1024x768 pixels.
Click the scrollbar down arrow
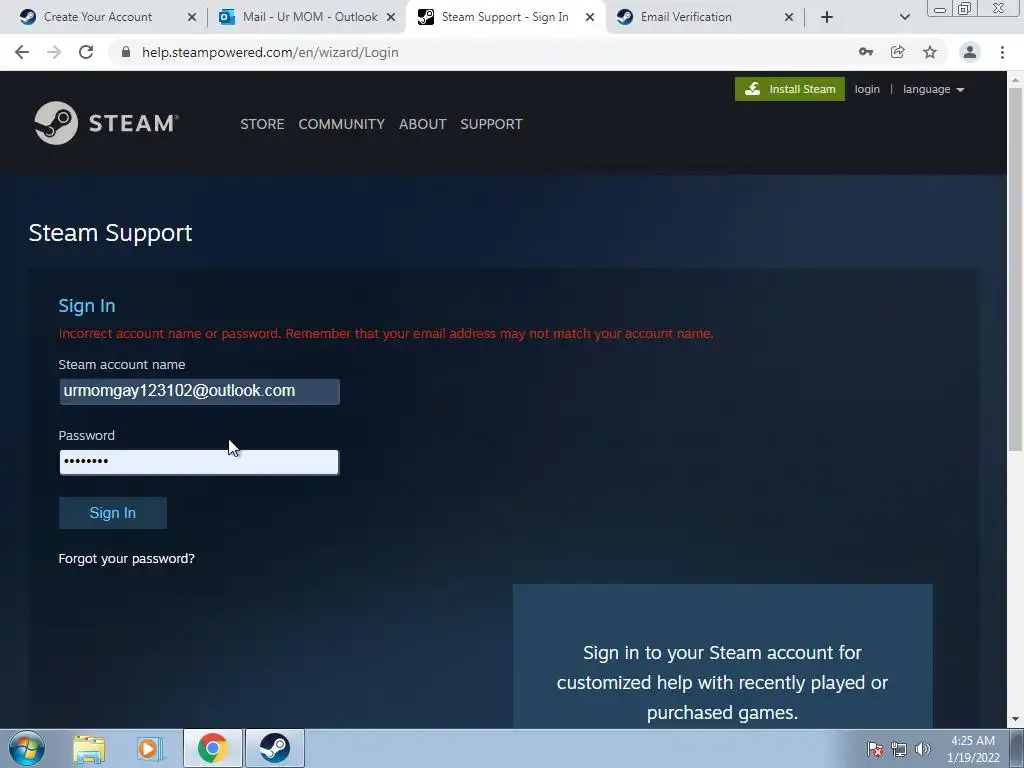1015,720
